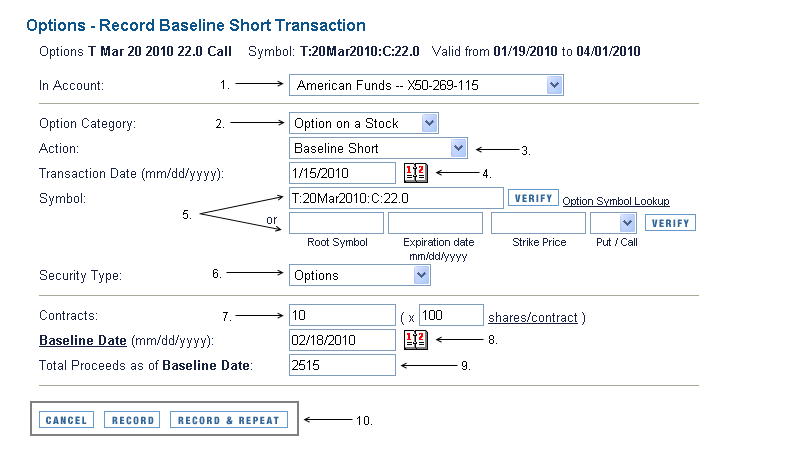The height and width of the screenshot is (453, 794).
Task: Expand the Action Baseline Short dropdown
Action: pos(378,148)
